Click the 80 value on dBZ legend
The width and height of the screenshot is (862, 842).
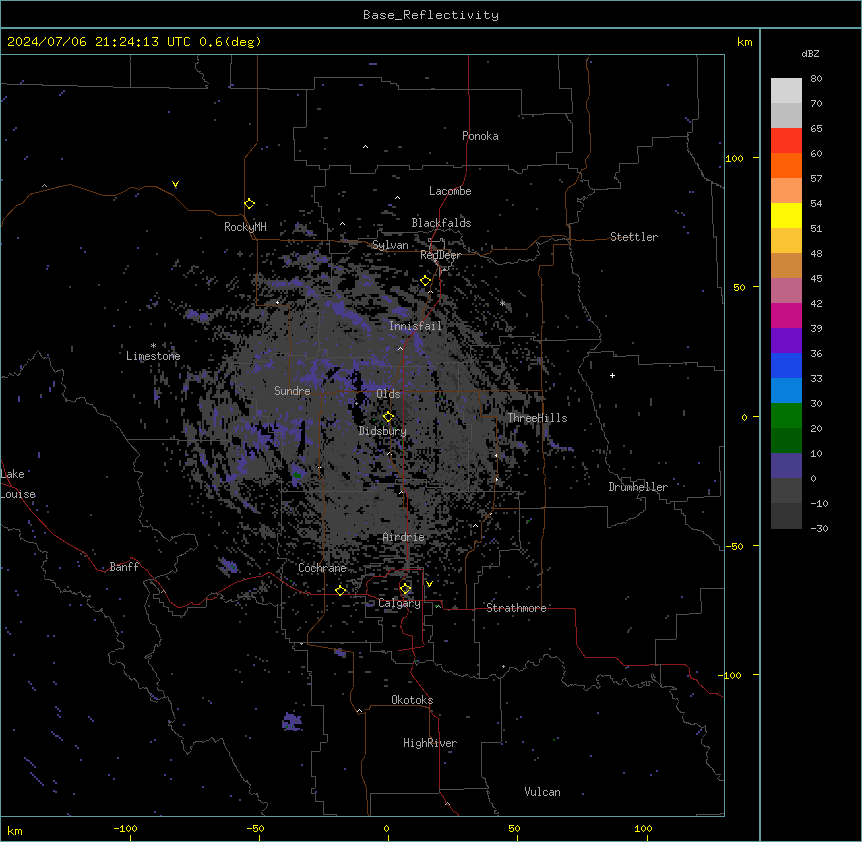point(816,79)
